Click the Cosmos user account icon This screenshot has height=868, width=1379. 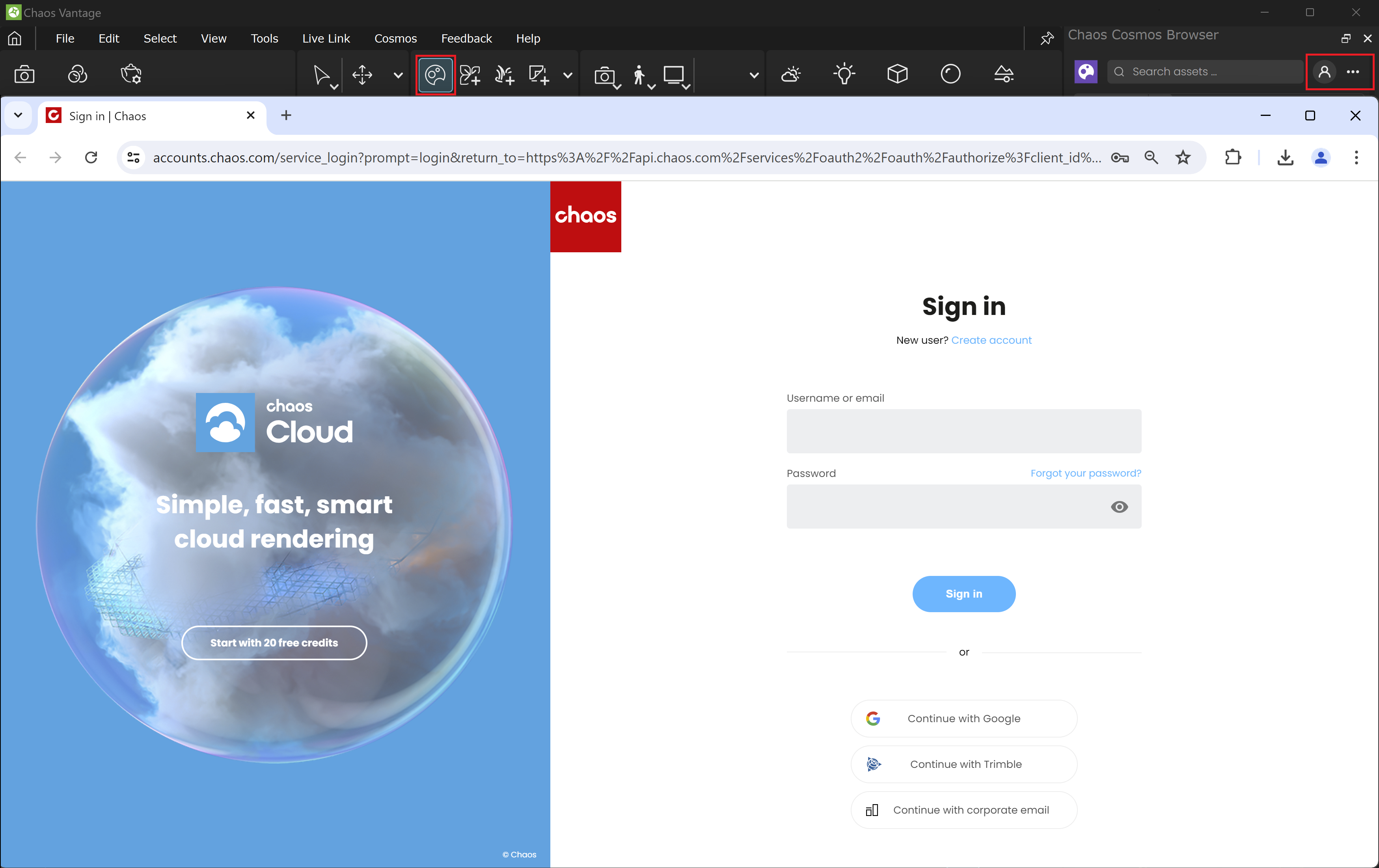point(1325,72)
